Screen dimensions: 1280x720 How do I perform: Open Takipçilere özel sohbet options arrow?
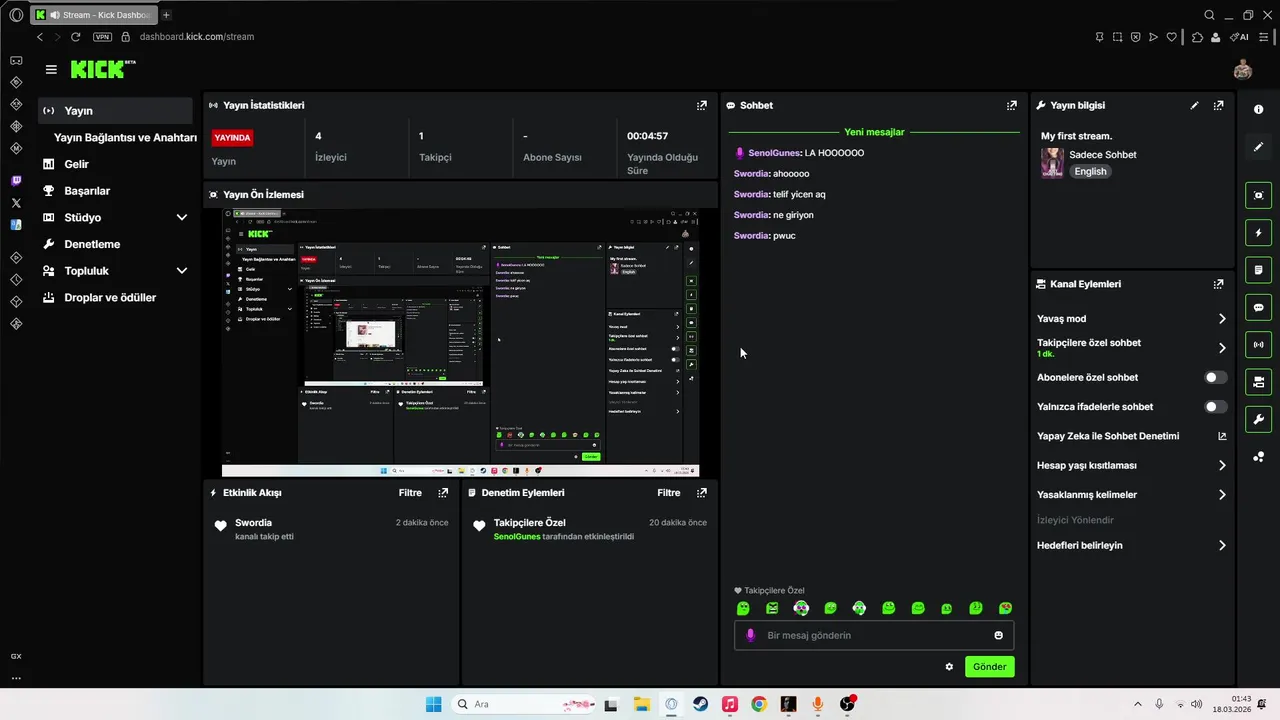point(1222,348)
